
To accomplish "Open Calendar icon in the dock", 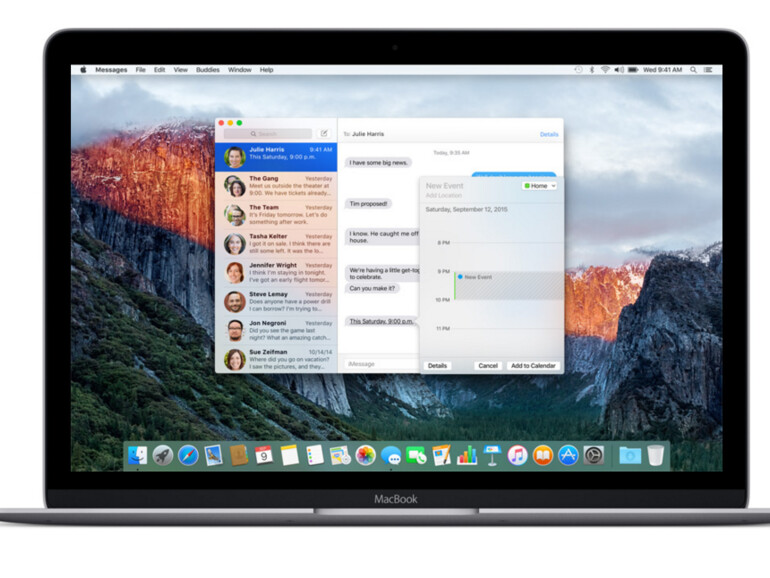I will tap(264, 455).
